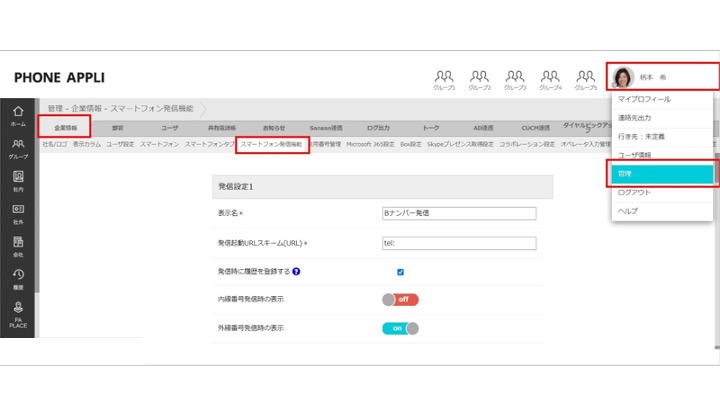This screenshot has width=720, height=405.
Task: Select the Sansan連携 tab
Action: click(x=326, y=128)
